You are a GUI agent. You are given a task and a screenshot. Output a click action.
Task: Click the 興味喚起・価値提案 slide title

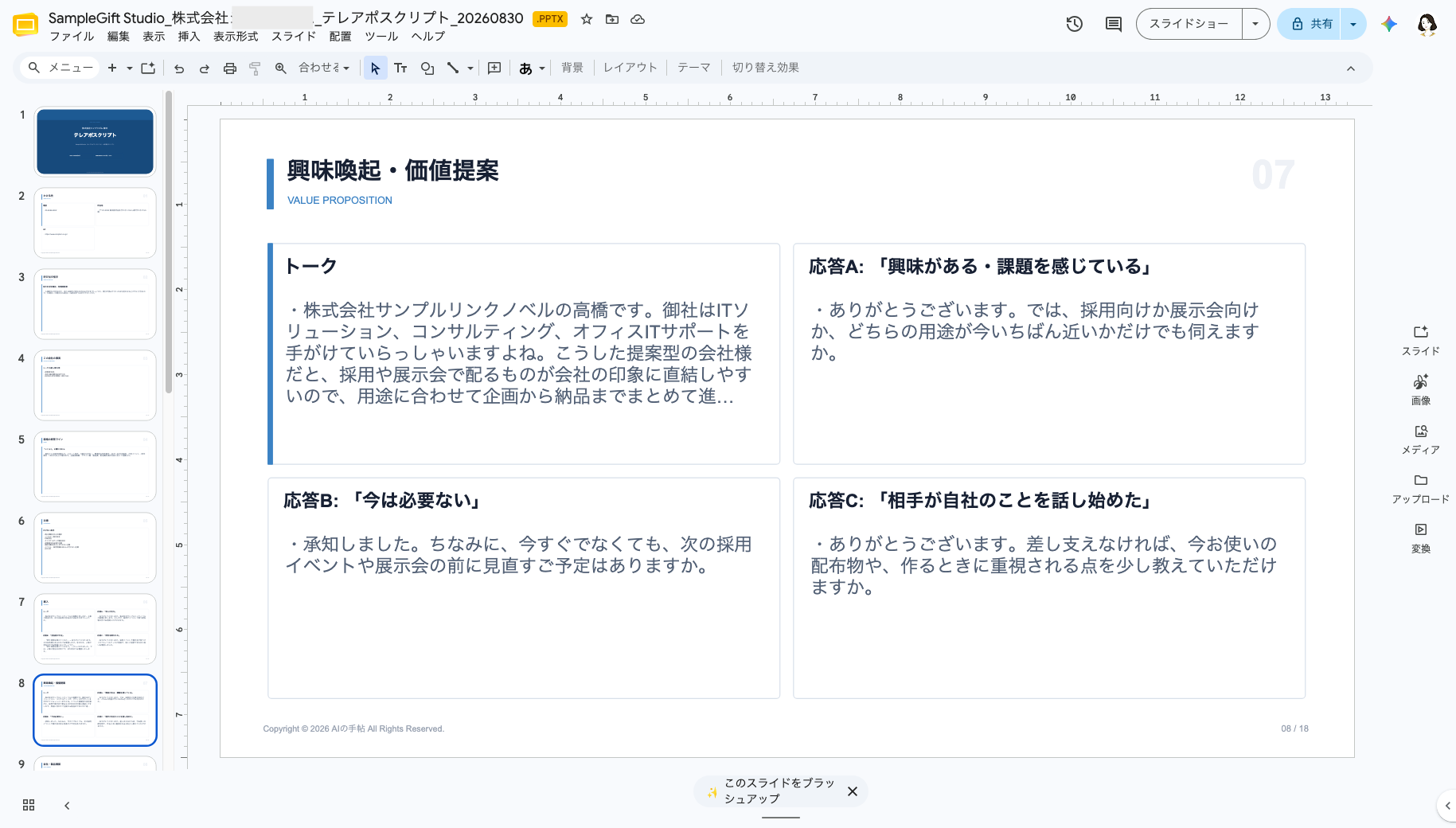(392, 170)
